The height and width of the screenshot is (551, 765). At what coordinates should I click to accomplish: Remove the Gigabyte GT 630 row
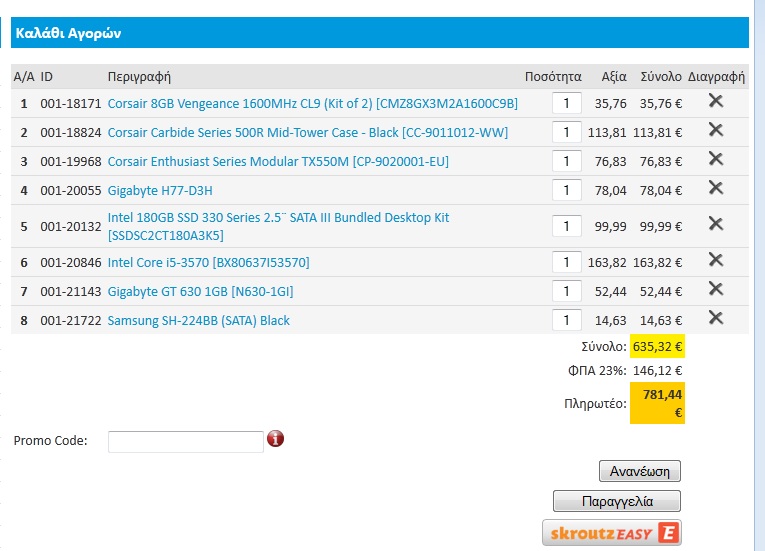(x=716, y=289)
